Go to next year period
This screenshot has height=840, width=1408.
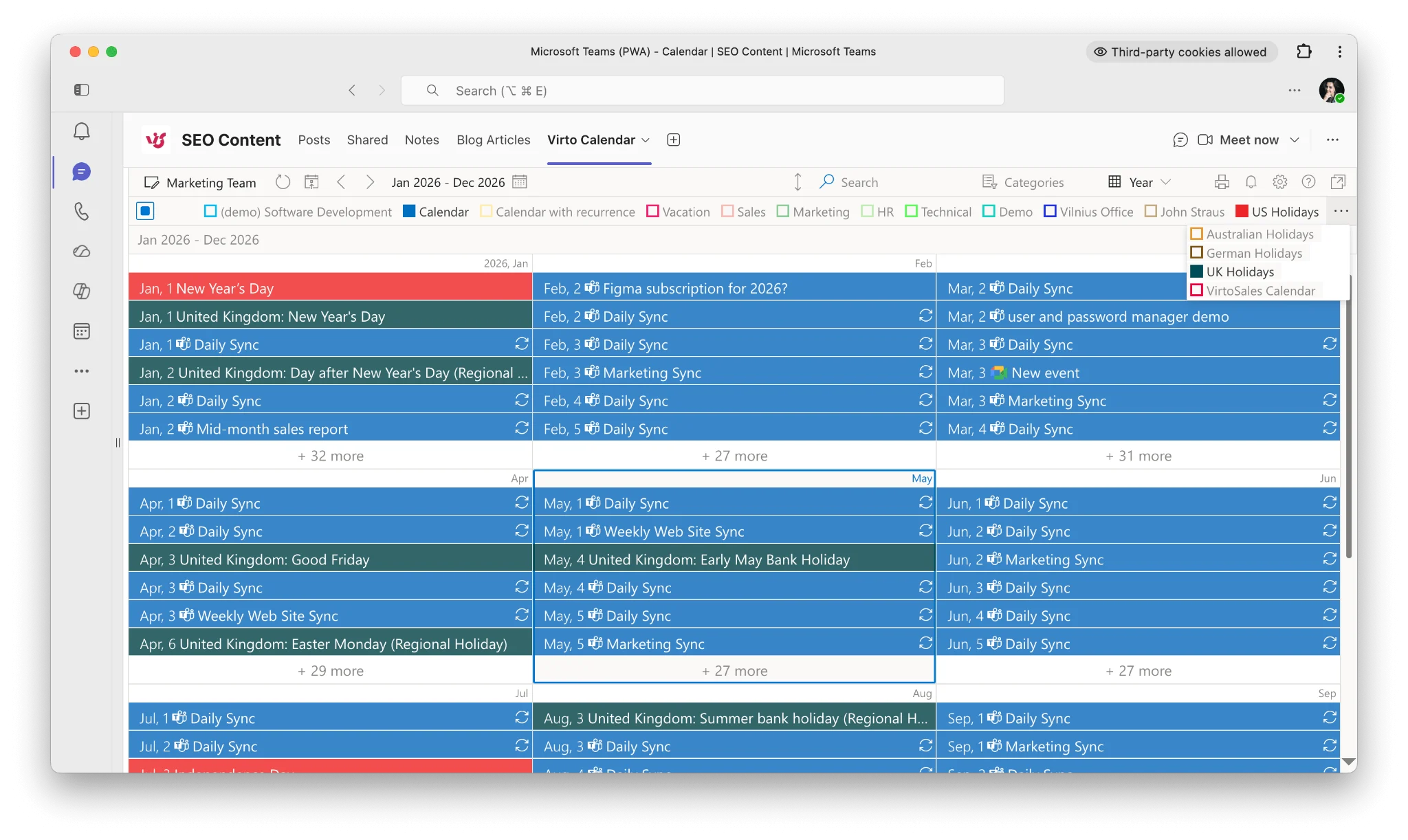point(370,182)
